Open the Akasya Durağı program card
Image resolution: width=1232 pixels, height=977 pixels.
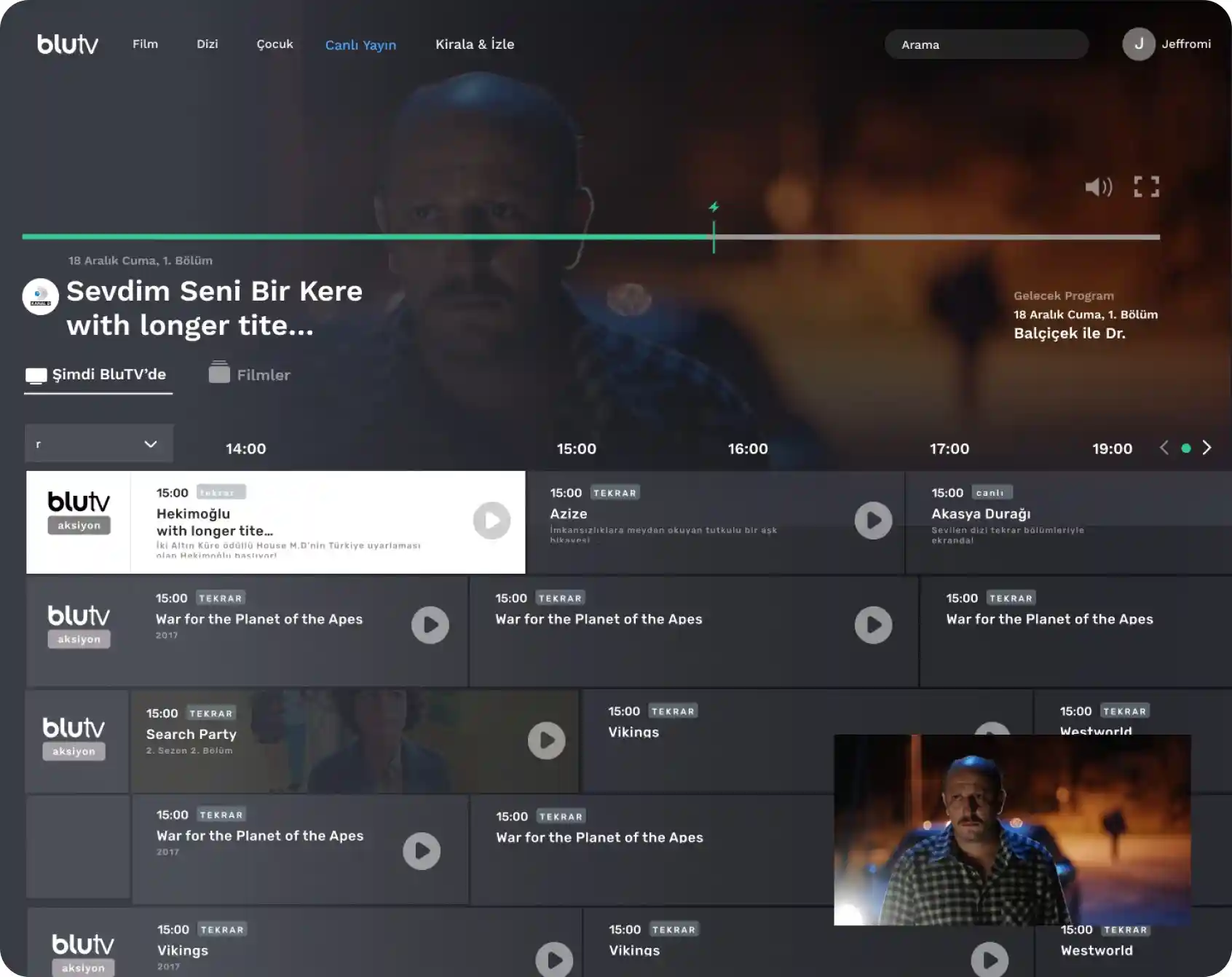coord(1068,522)
